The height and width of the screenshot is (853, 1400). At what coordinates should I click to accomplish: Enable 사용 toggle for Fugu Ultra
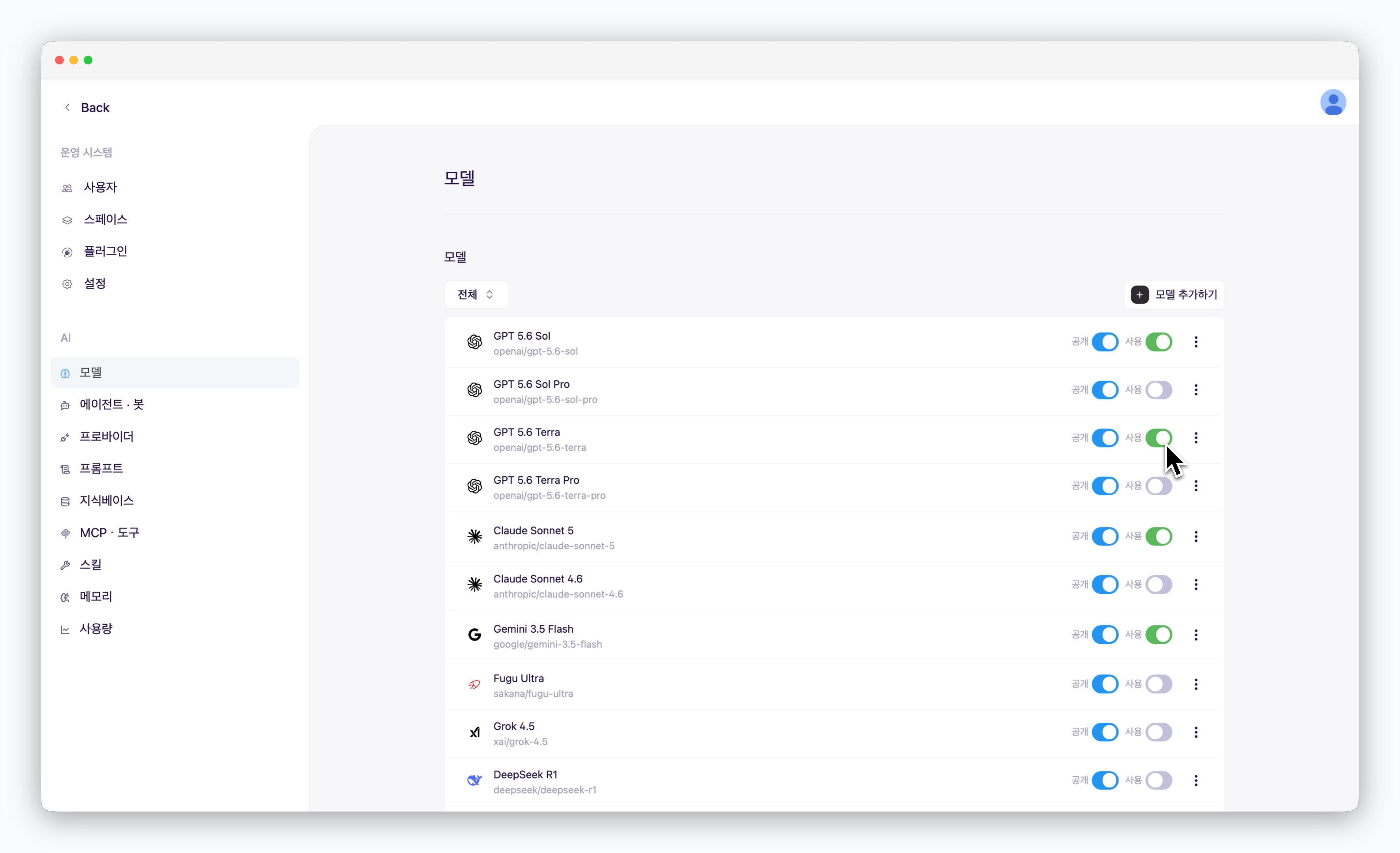coord(1159,684)
